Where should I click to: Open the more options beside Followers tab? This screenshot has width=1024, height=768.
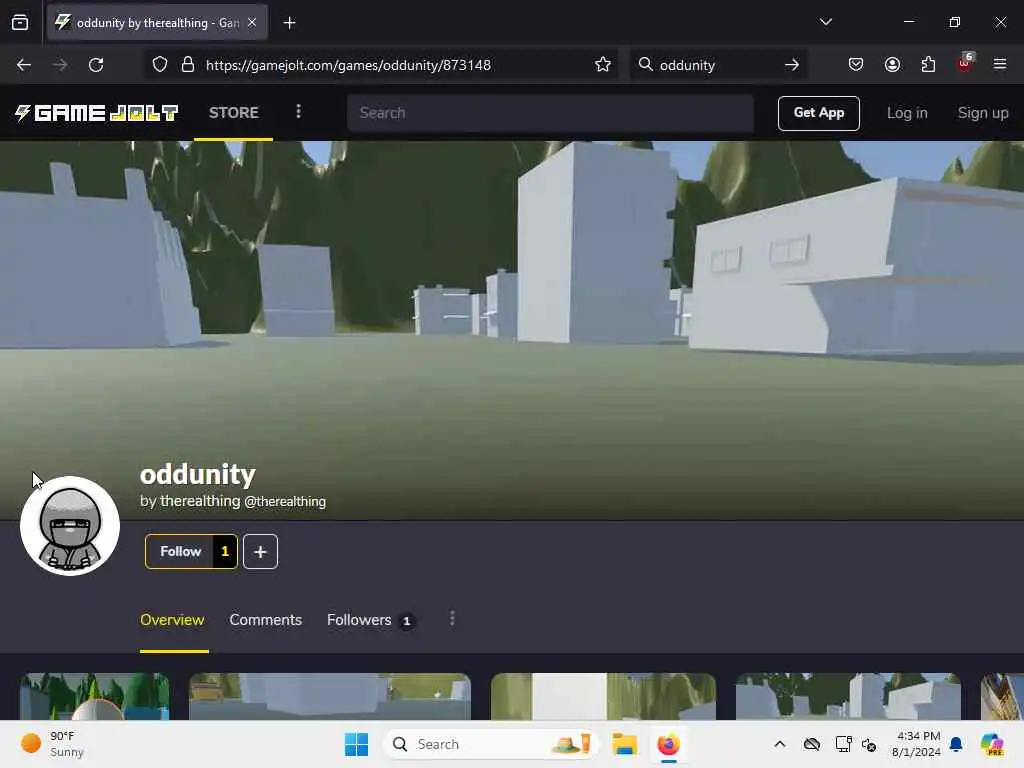(x=452, y=618)
